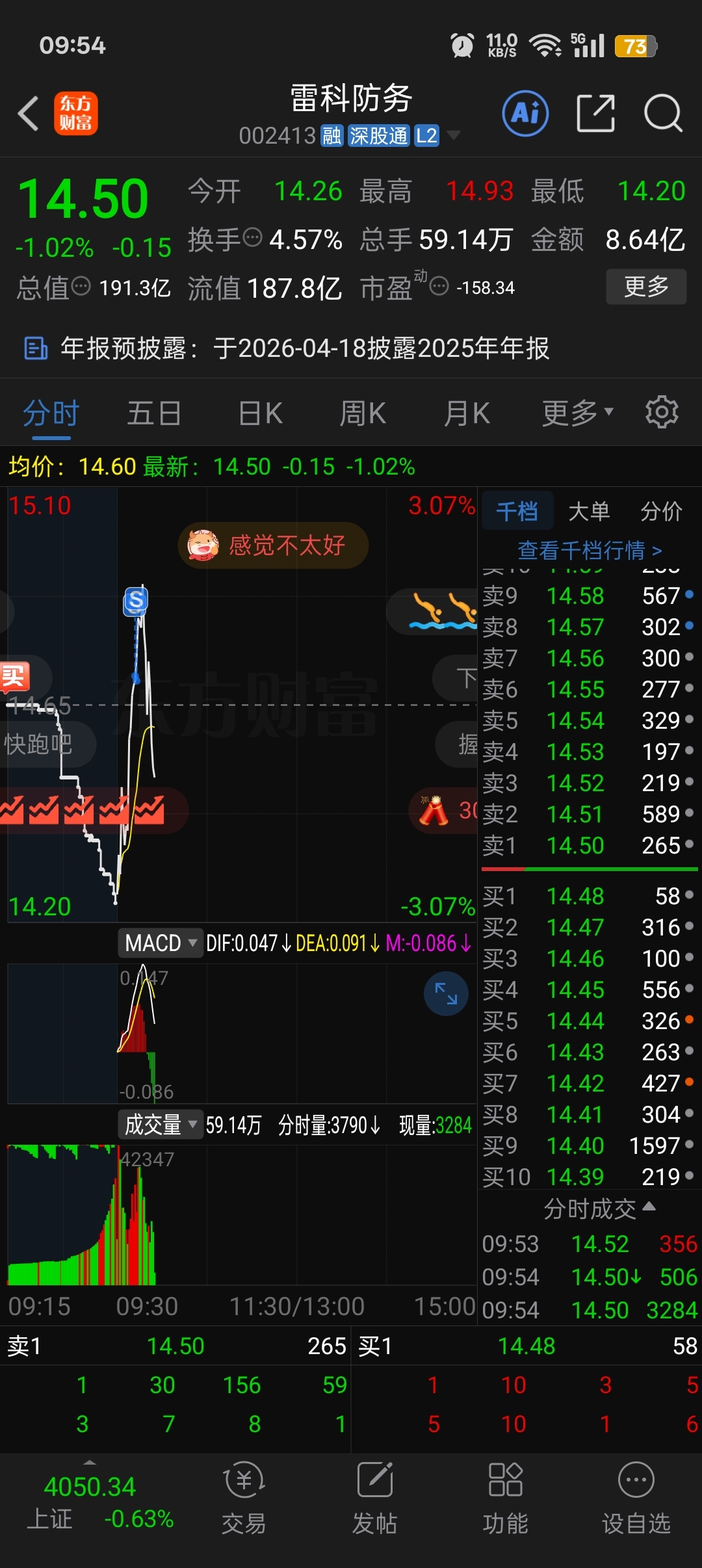Tap the alarm clock status icon
This screenshot has height=1568, width=702.
point(462,46)
